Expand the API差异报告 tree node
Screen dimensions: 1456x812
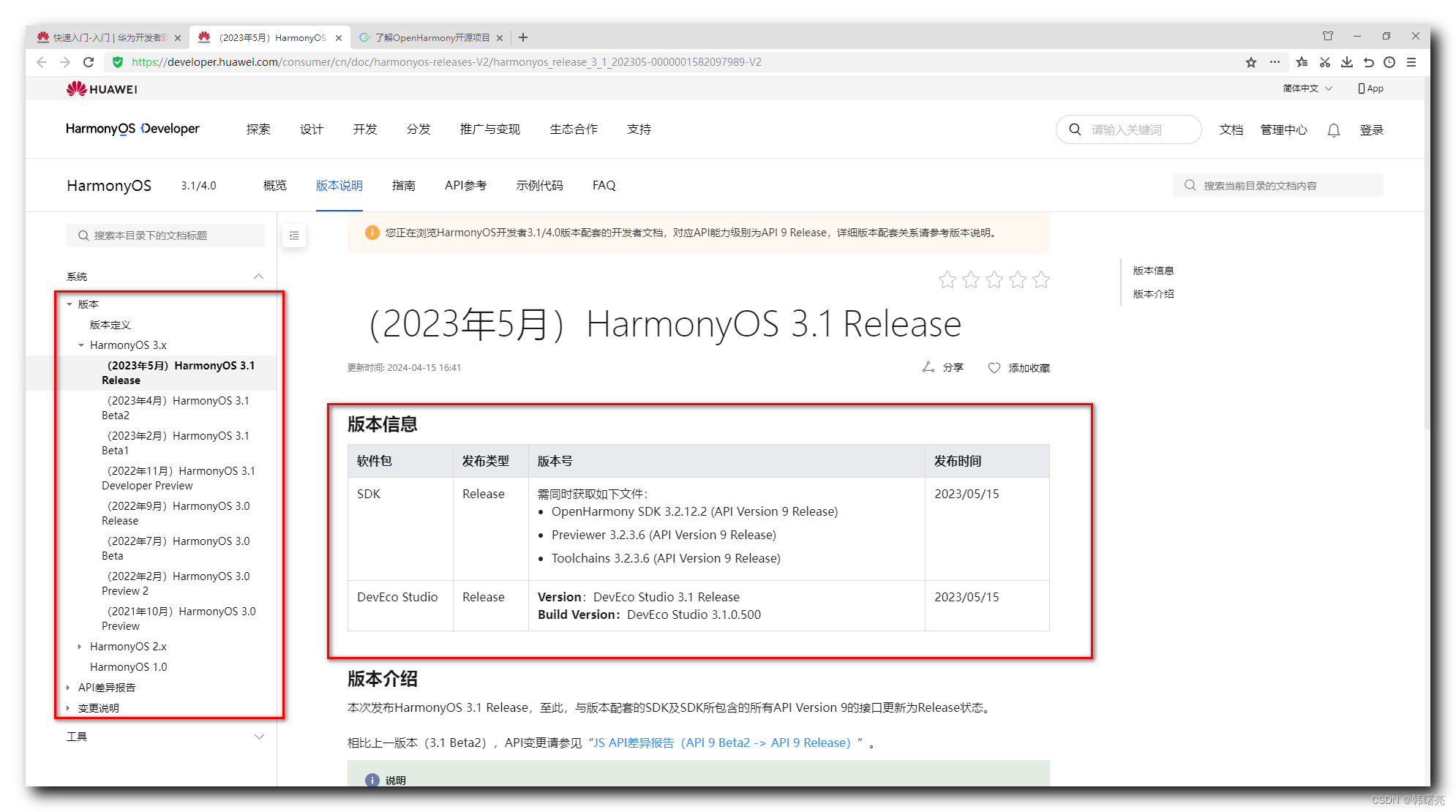coord(68,688)
